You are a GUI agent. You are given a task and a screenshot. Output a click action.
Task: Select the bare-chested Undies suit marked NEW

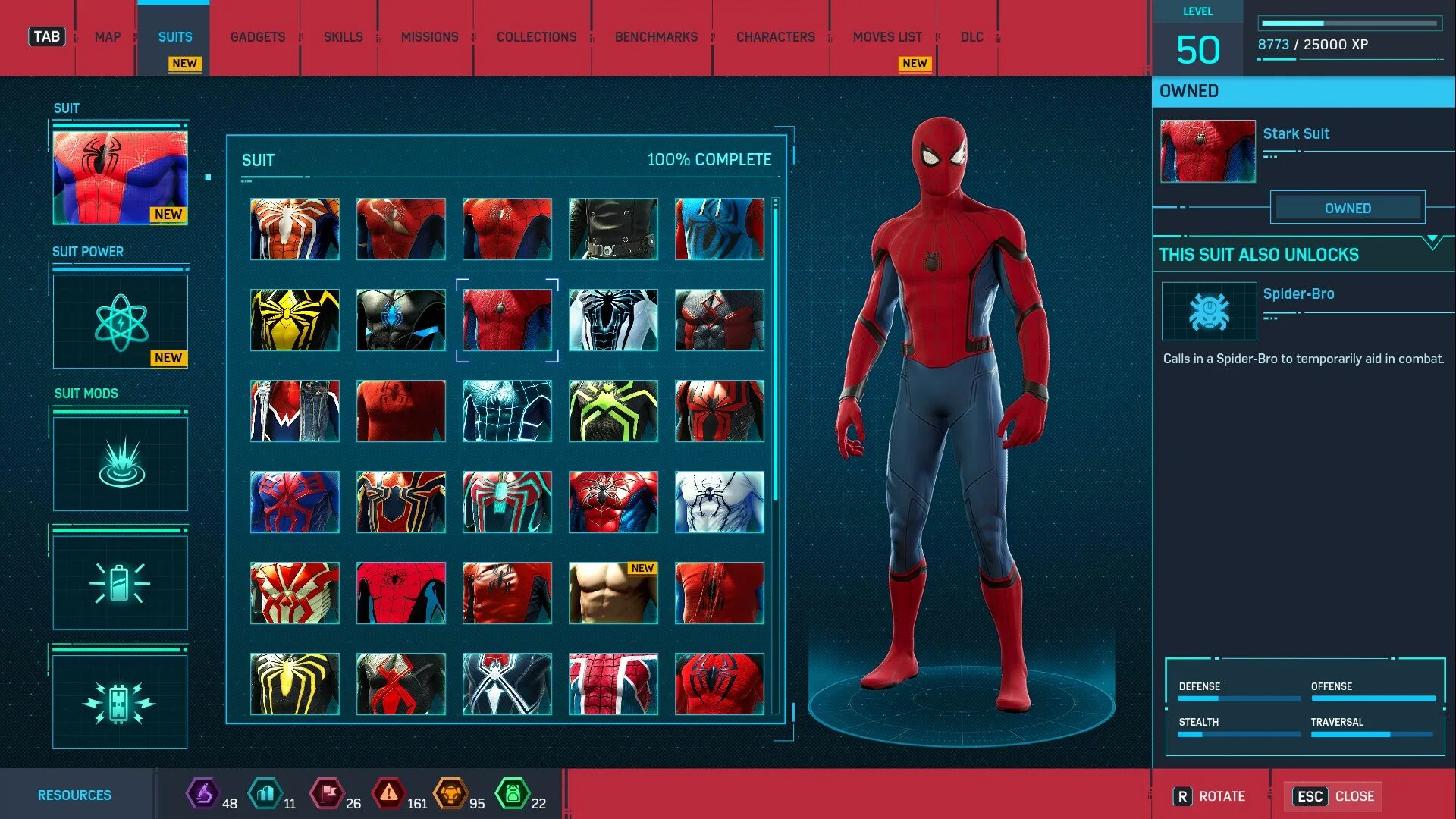(x=613, y=593)
